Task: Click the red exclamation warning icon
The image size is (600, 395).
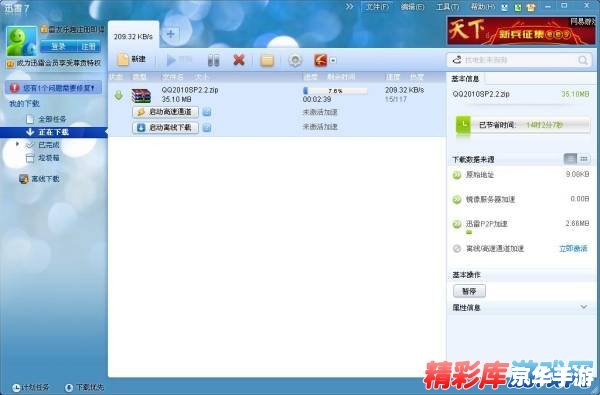Action: click(15, 88)
